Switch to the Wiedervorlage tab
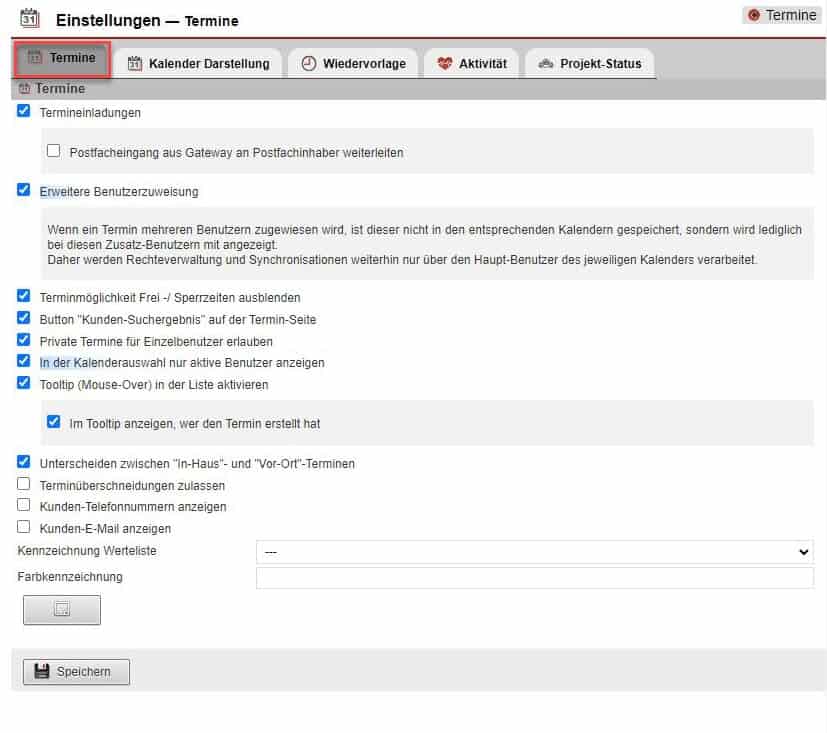Image resolution: width=827 pixels, height=733 pixels. [x=353, y=63]
